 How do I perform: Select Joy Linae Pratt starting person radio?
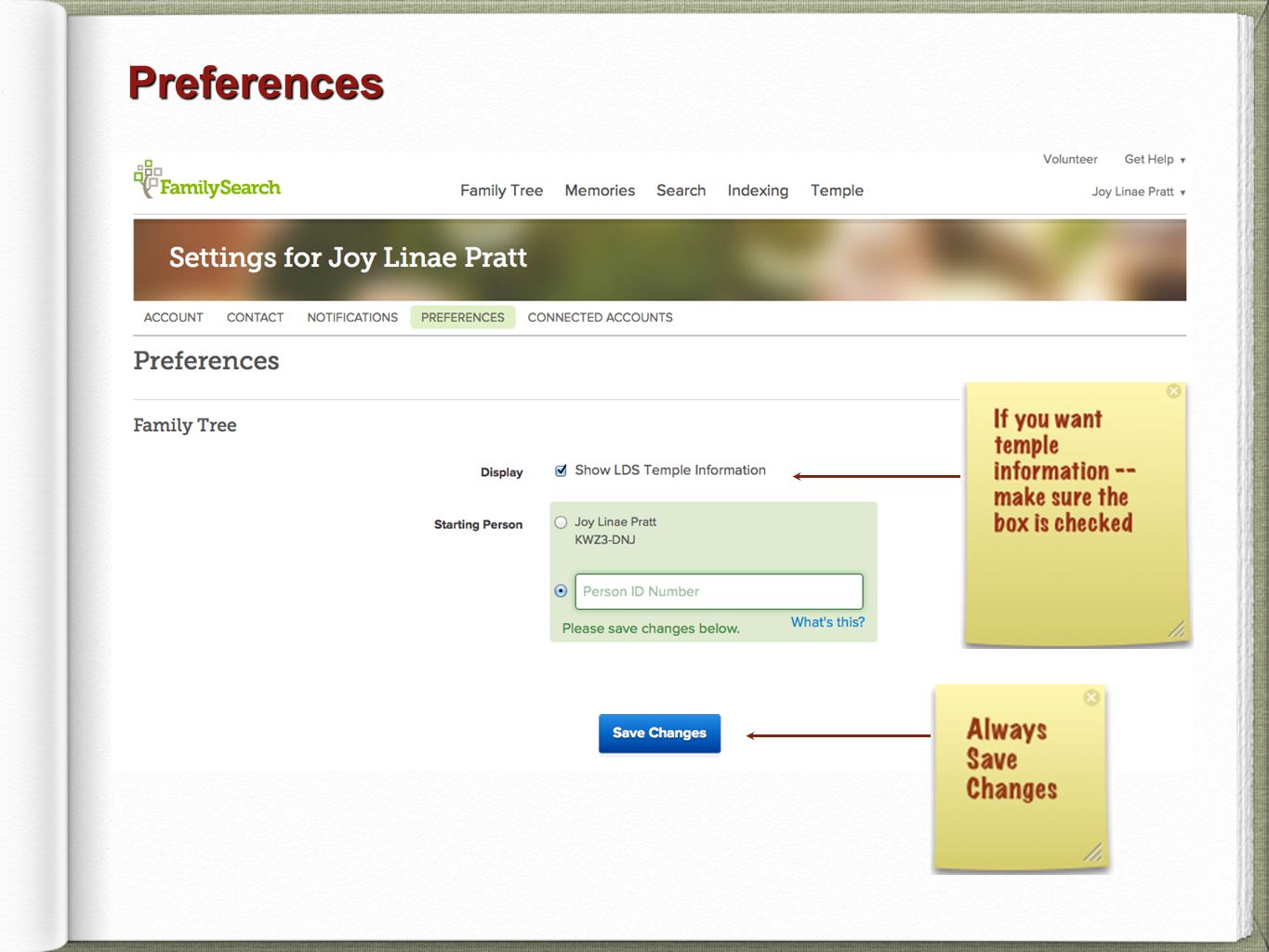(x=561, y=522)
